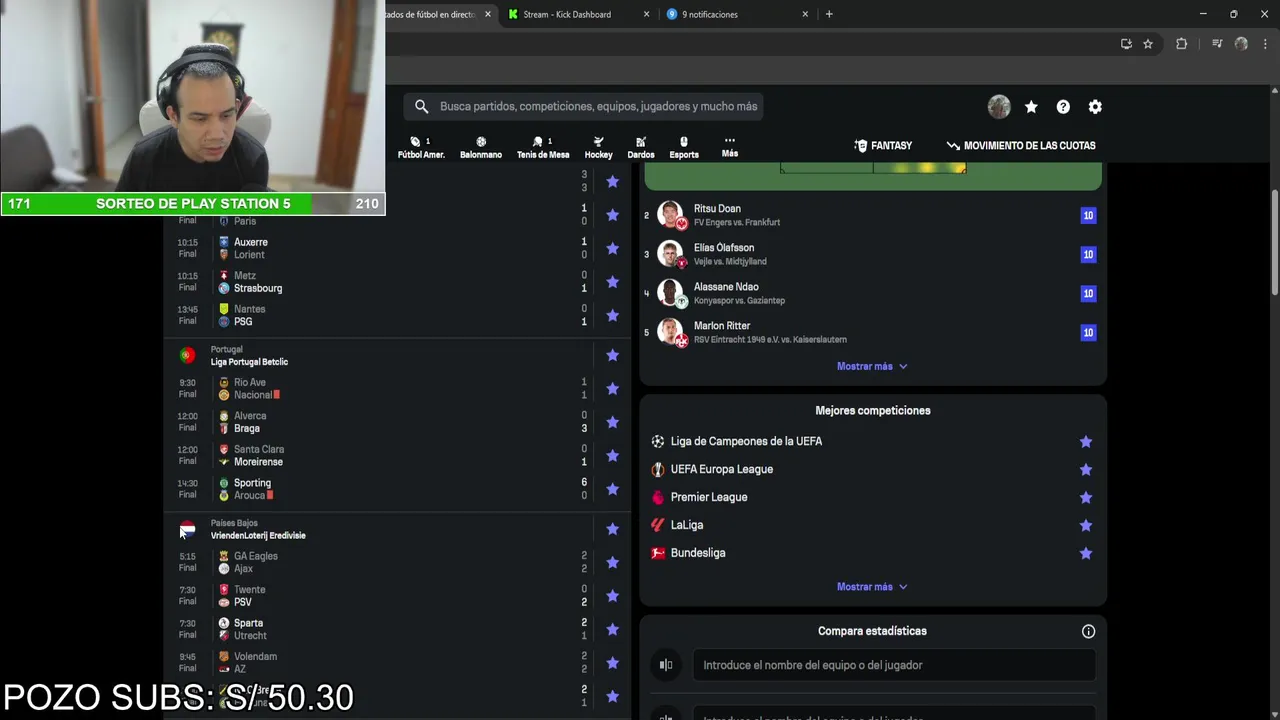The height and width of the screenshot is (720, 1280).
Task: Toggle favorite star for Alverca vs Braga
Action: coord(612,422)
